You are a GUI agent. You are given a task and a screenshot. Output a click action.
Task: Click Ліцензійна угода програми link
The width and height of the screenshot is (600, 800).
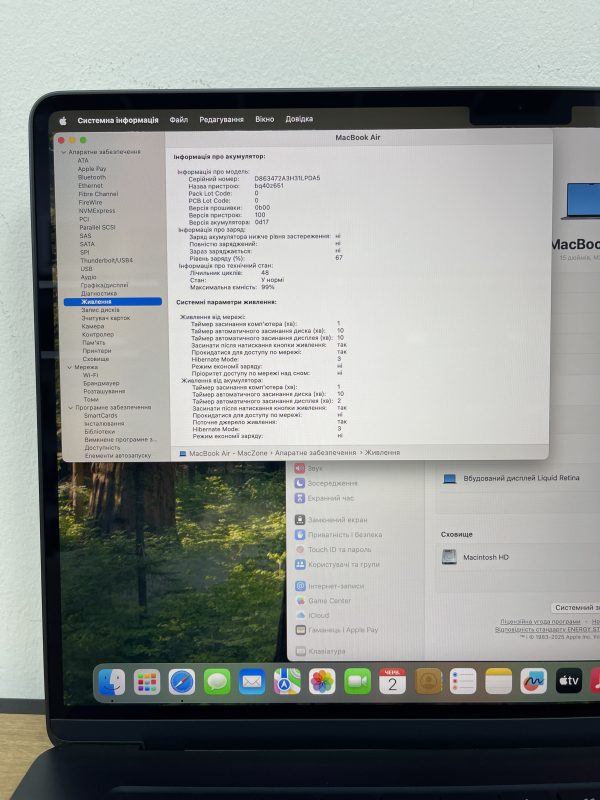point(540,622)
